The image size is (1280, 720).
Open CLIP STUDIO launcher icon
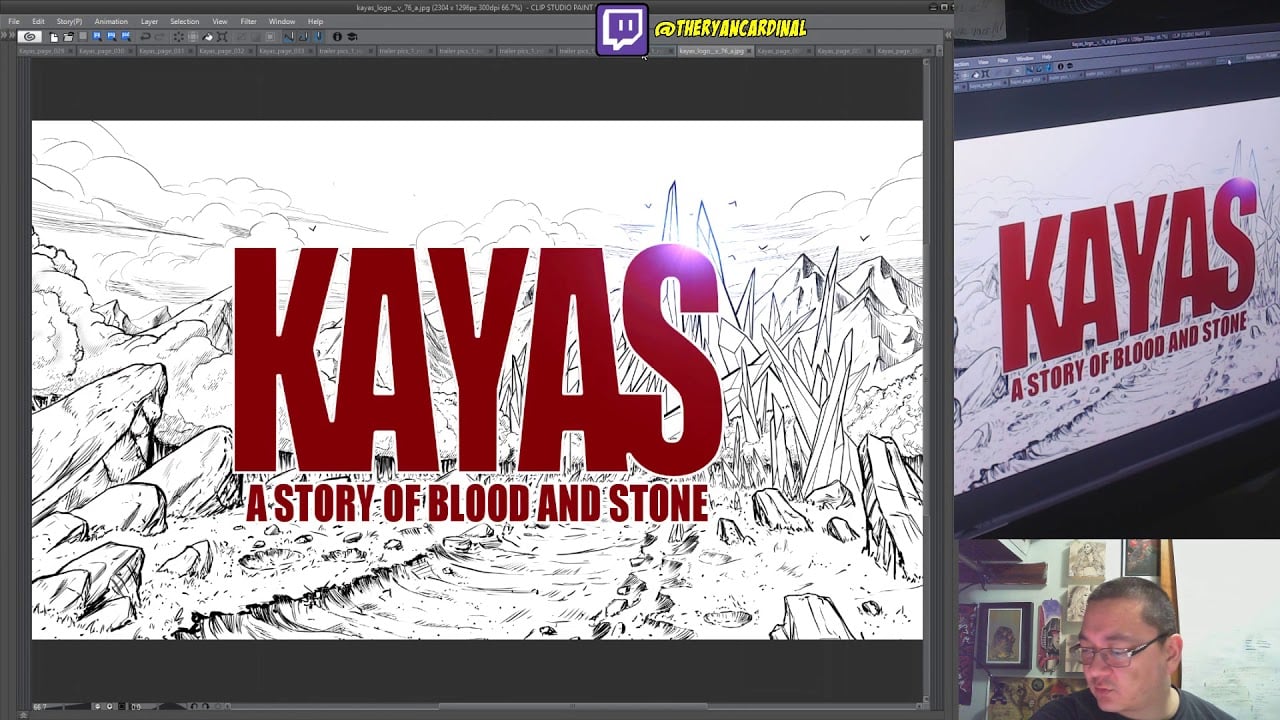[29, 37]
